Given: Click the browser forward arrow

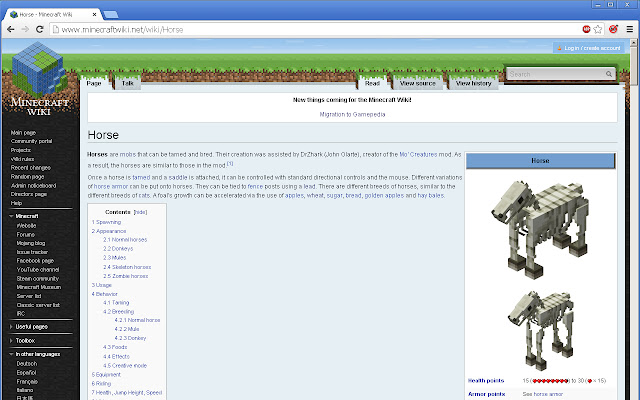Looking at the screenshot, I should point(25,29).
